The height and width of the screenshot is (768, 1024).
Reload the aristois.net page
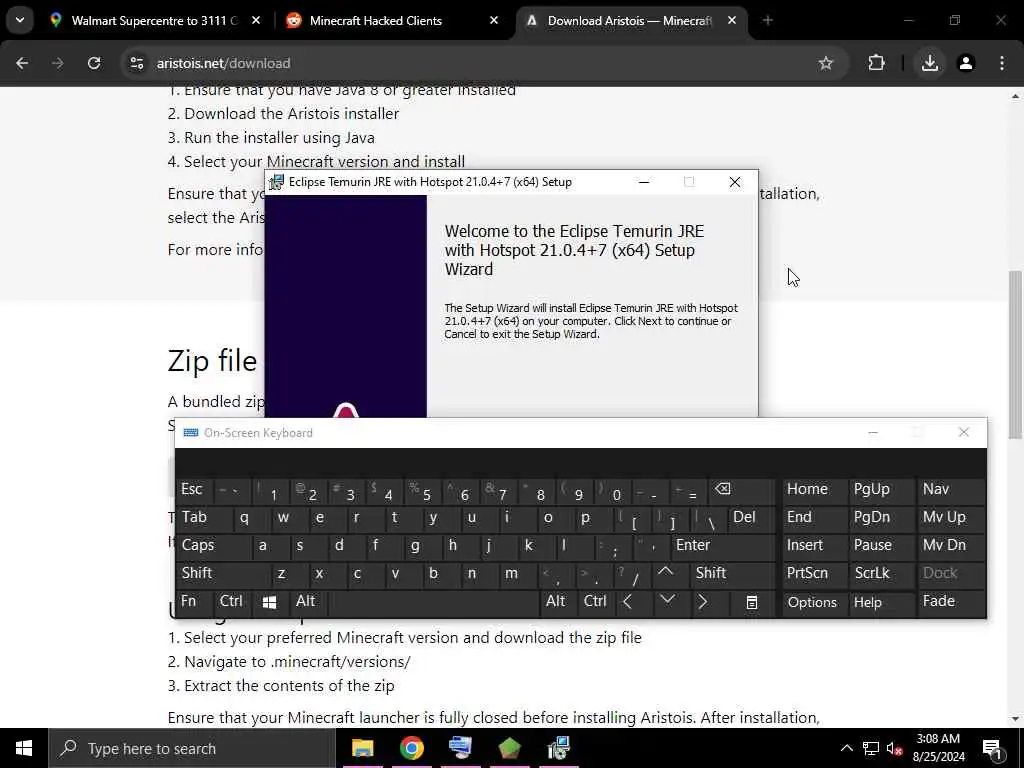94,63
